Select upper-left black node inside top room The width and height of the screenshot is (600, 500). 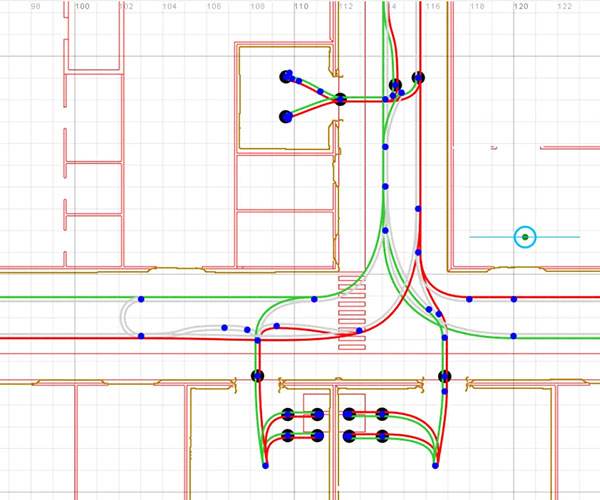click(287, 76)
